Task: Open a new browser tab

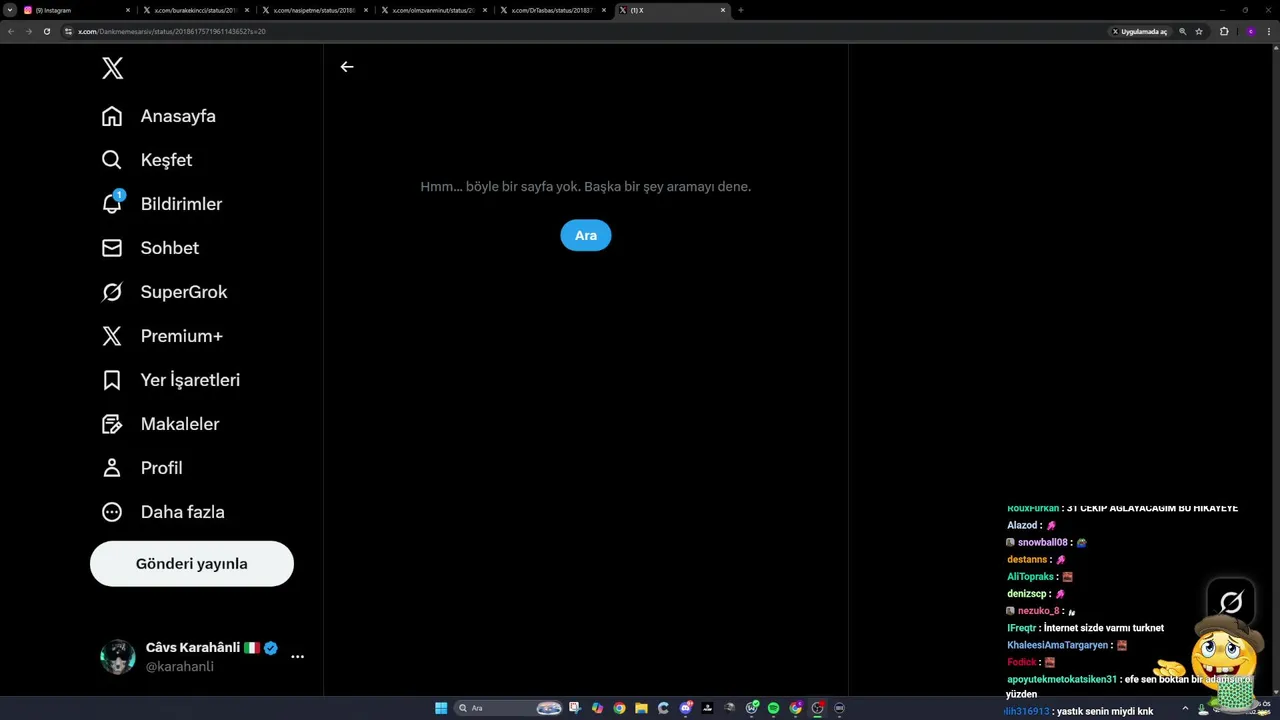Action: tap(741, 10)
